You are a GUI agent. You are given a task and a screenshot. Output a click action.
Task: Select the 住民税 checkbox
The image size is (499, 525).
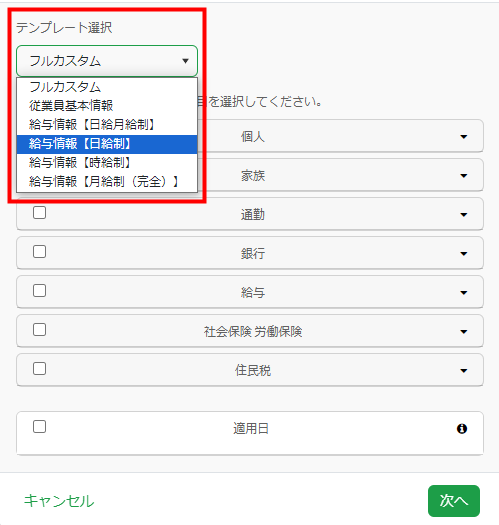click(x=40, y=369)
